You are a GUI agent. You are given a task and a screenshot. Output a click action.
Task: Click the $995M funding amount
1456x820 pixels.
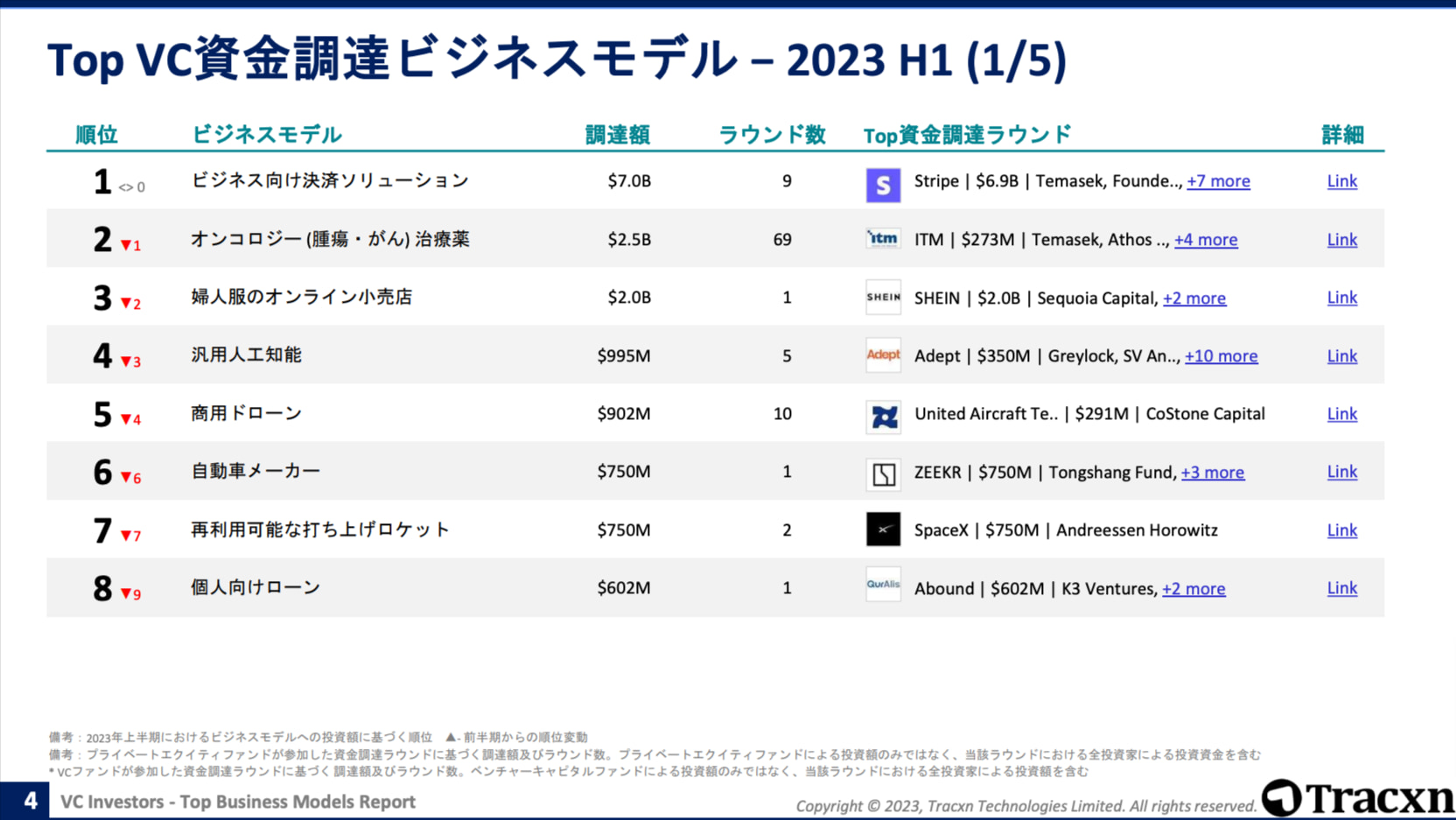click(x=624, y=356)
